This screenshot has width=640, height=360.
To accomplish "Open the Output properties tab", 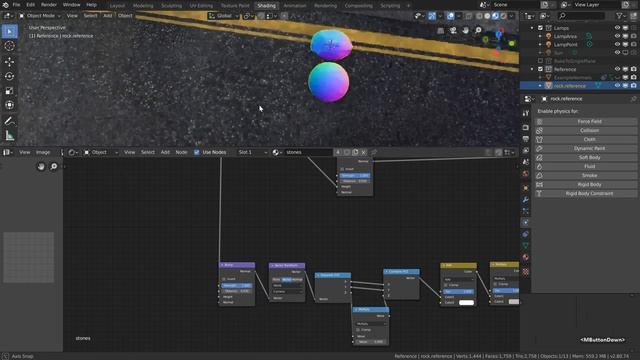I will 526,139.
